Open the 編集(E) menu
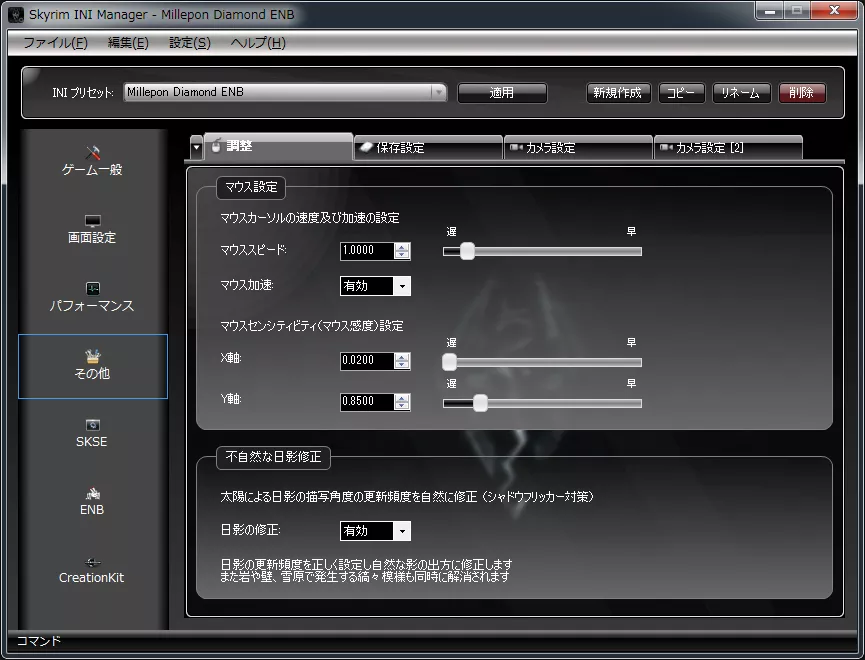 128,43
